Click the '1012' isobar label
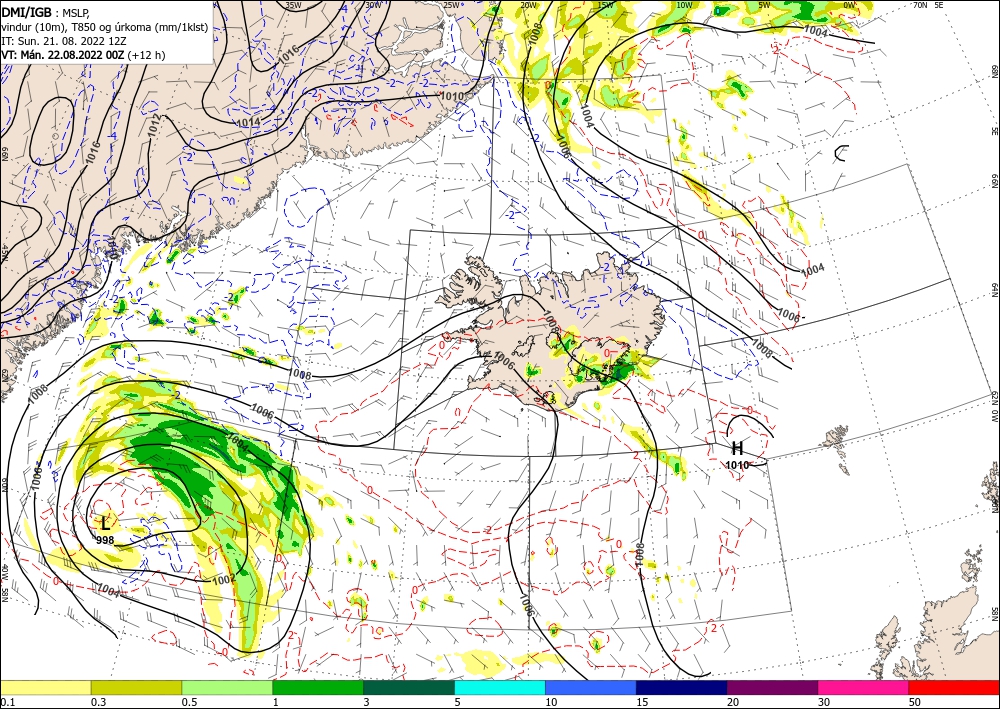This screenshot has height=709, width=1000. point(152,126)
